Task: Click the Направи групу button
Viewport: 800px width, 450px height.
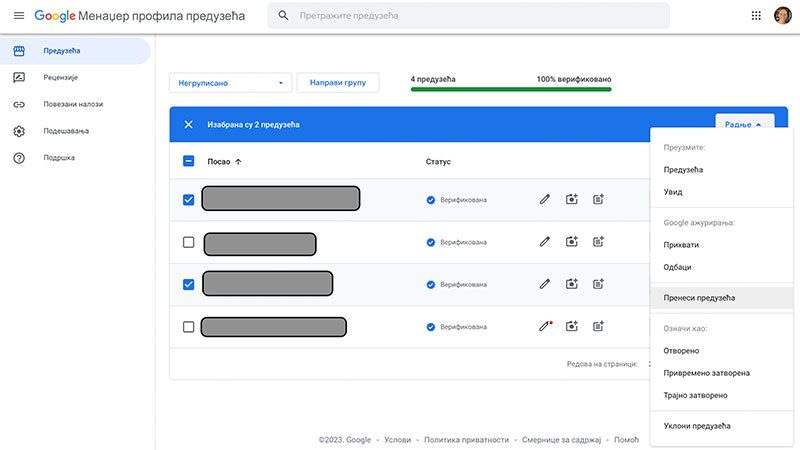Action: 338,83
